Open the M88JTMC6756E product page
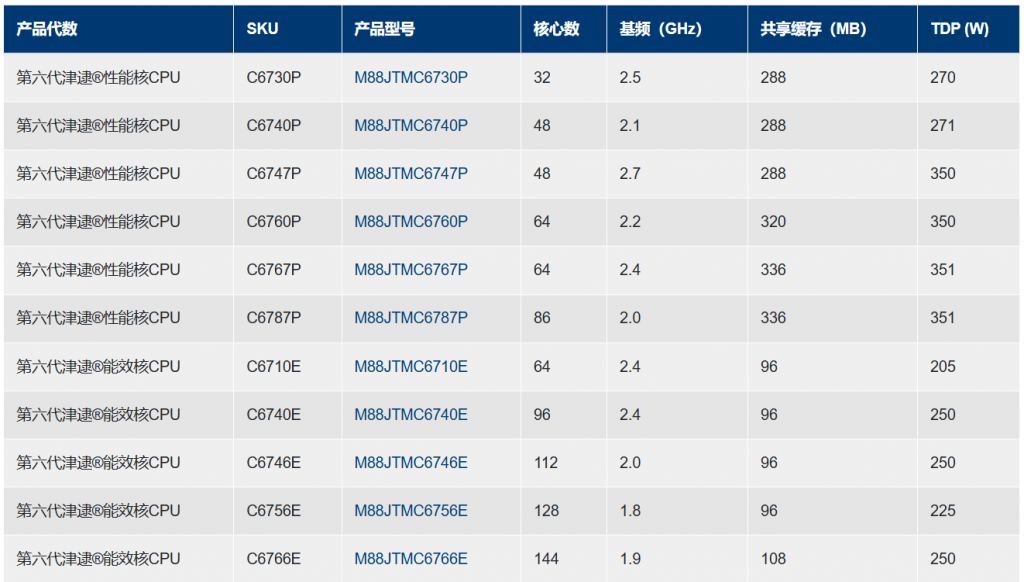Screen dimensions: 1024x582 (410, 510)
